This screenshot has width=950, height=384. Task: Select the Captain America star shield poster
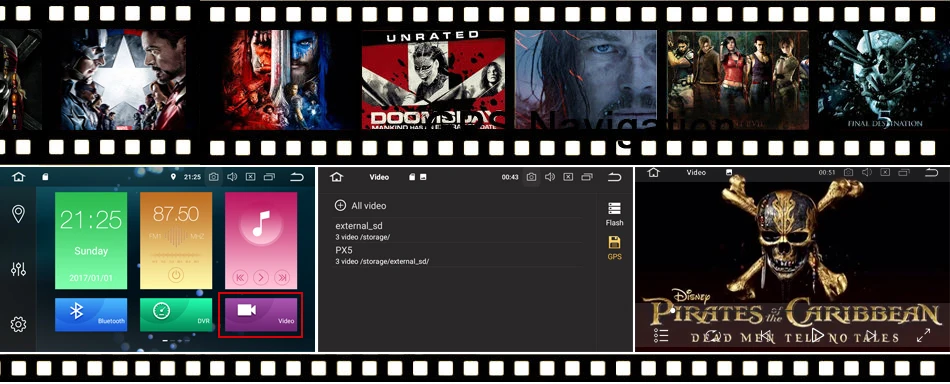point(125,79)
